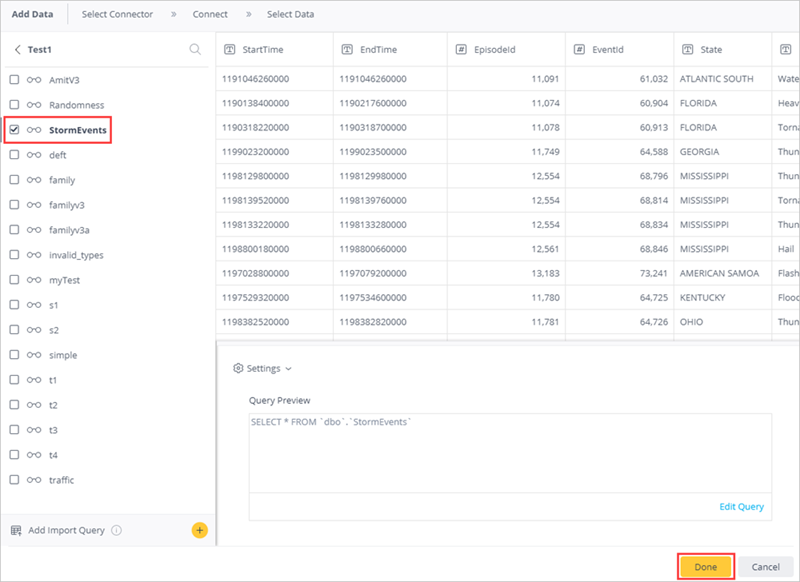Image resolution: width=800 pixels, height=582 pixels.
Task: Check the AmitV3 table checkbox
Action: (x=14, y=80)
